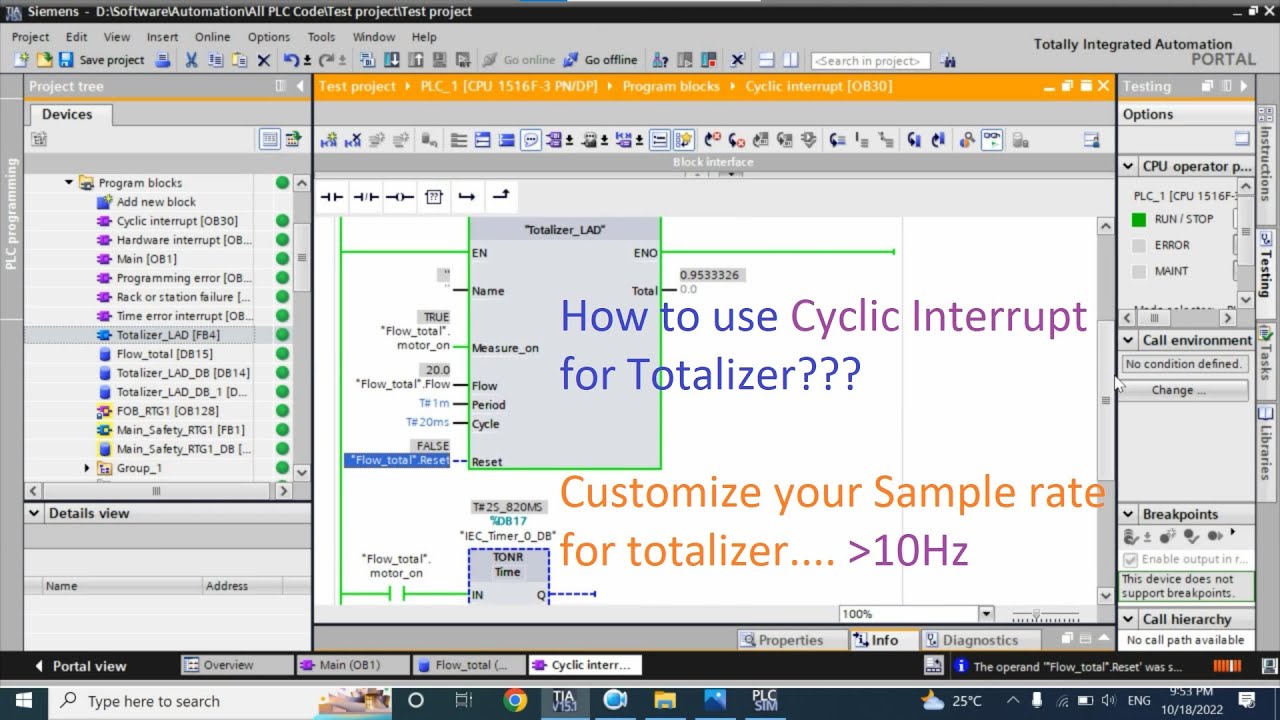This screenshot has height=720, width=1280.
Task: Toggle network comments display icon
Action: click(531, 140)
